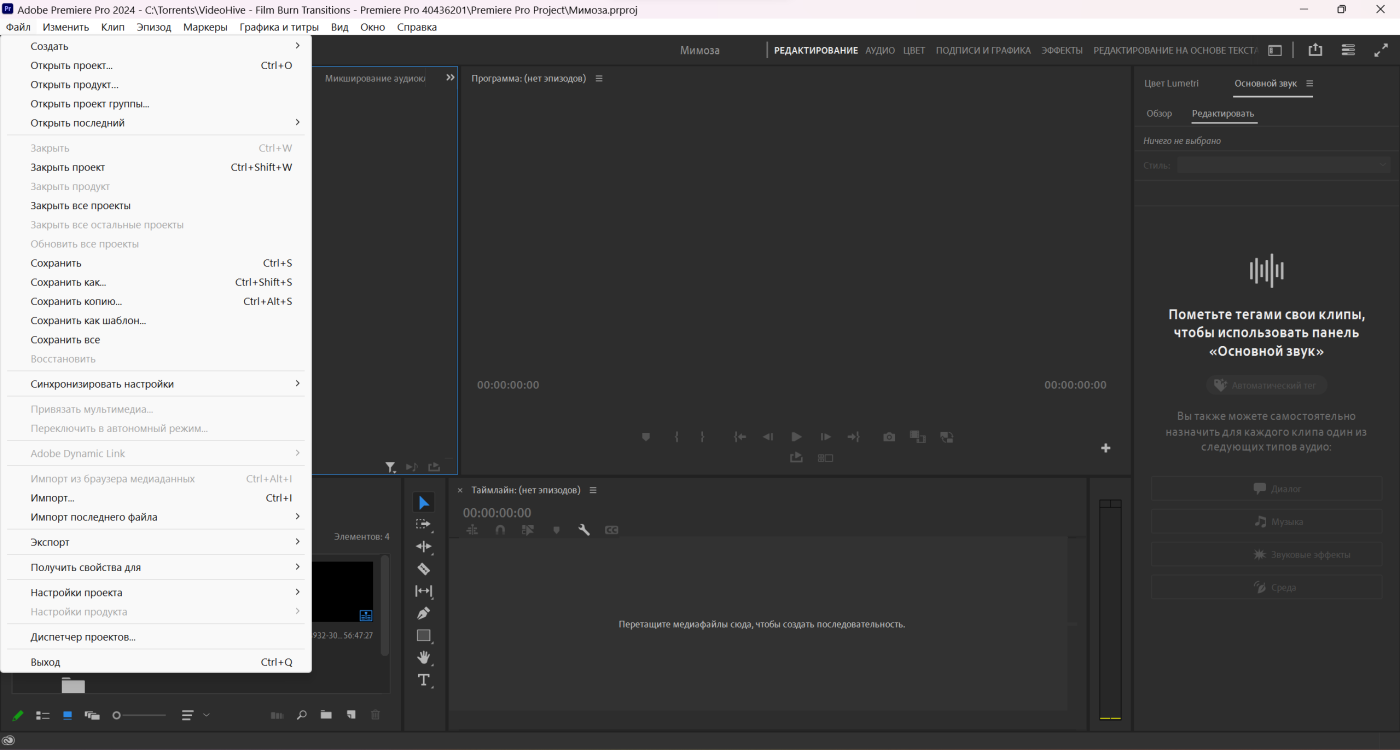The image size is (1400, 750).
Task: Open the Обзор tab in Essential Sound
Action: [1159, 114]
